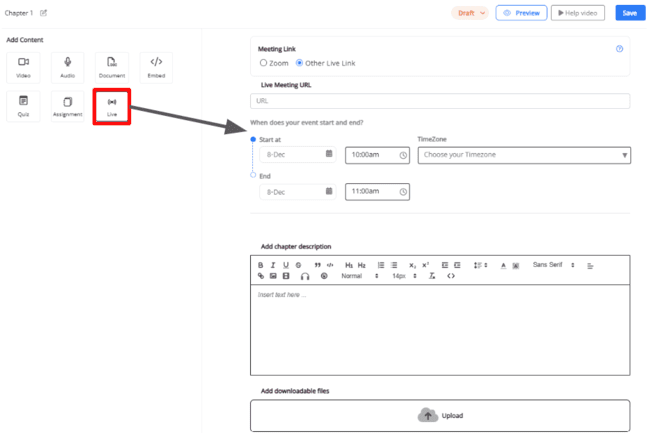Toggle italic formatting

coord(273,265)
